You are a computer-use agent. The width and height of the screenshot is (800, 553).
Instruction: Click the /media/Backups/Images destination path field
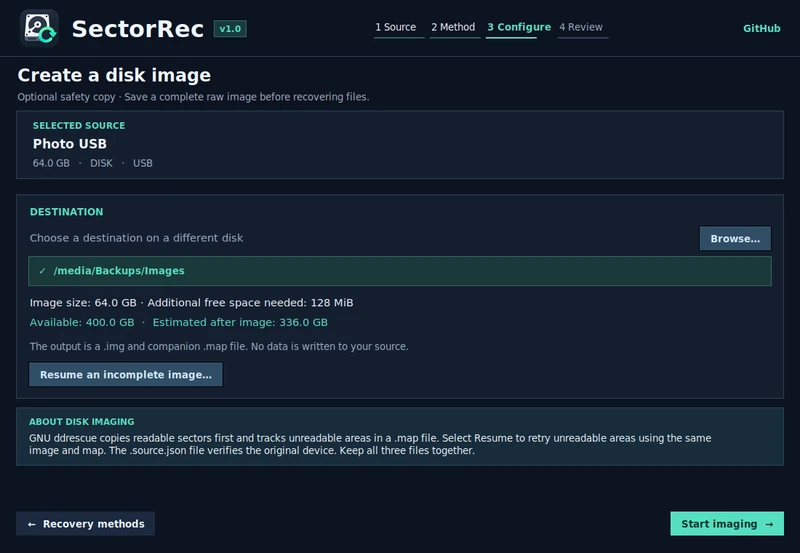tap(399, 271)
